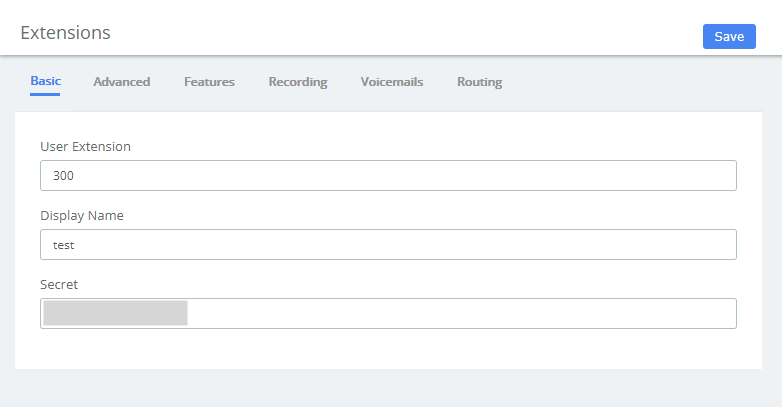Click the word test in Display Name
782x407 pixels.
(x=64, y=245)
